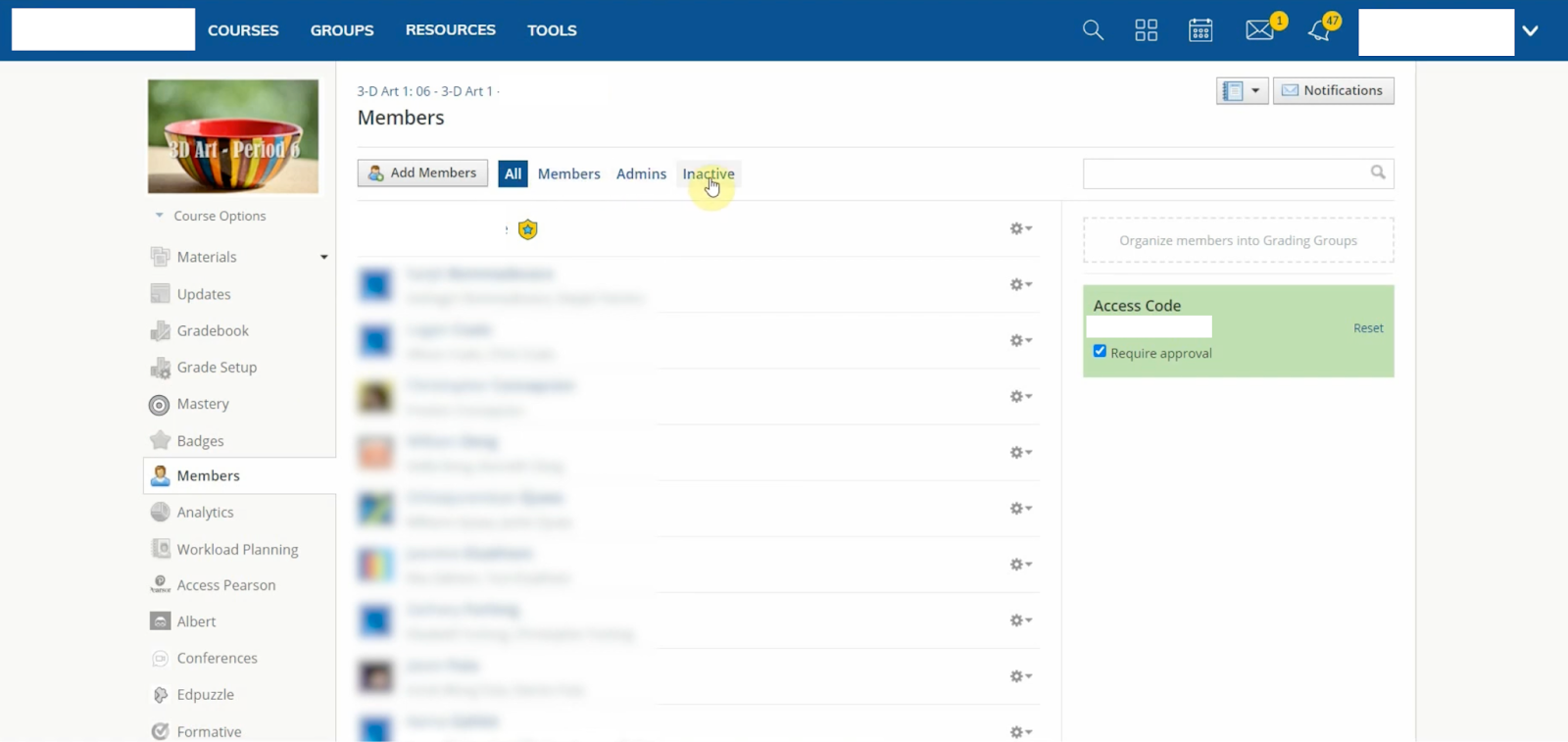The image size is (1568, 742).
Task: Open the TOOLS menu
Action: point(552,30)
